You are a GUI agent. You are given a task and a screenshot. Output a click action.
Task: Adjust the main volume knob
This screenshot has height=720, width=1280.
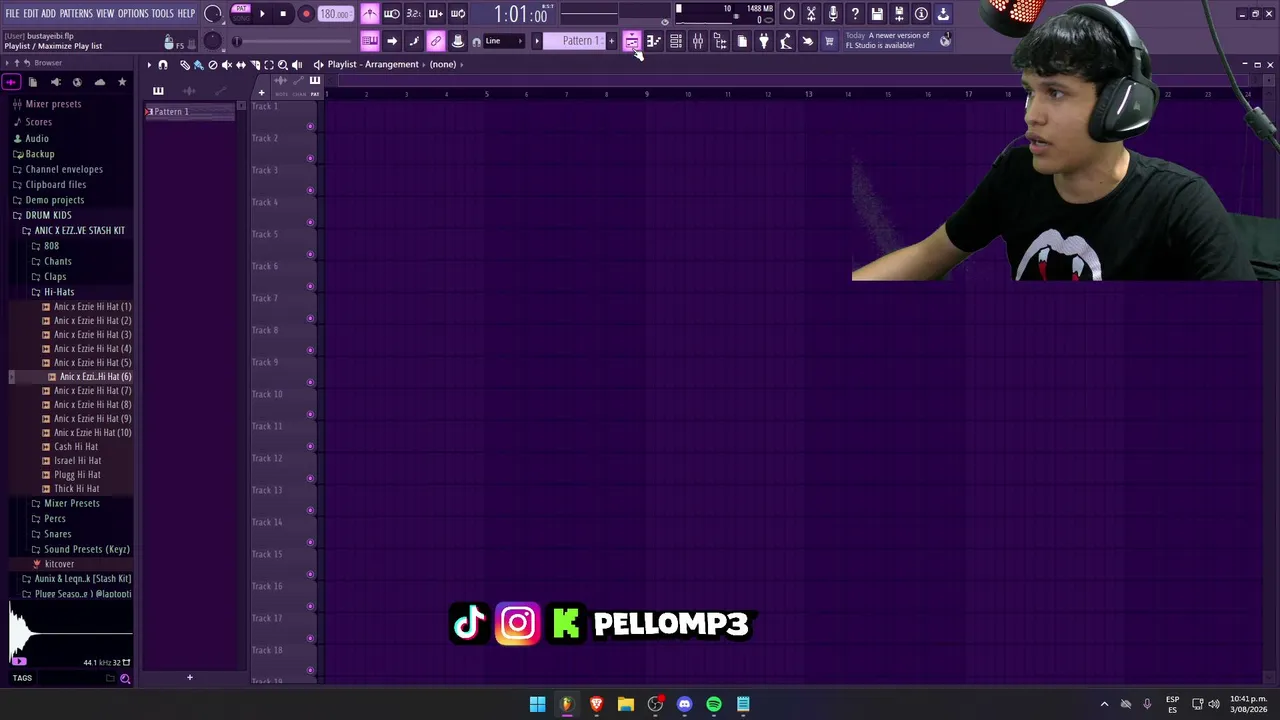tap(213, 14)
